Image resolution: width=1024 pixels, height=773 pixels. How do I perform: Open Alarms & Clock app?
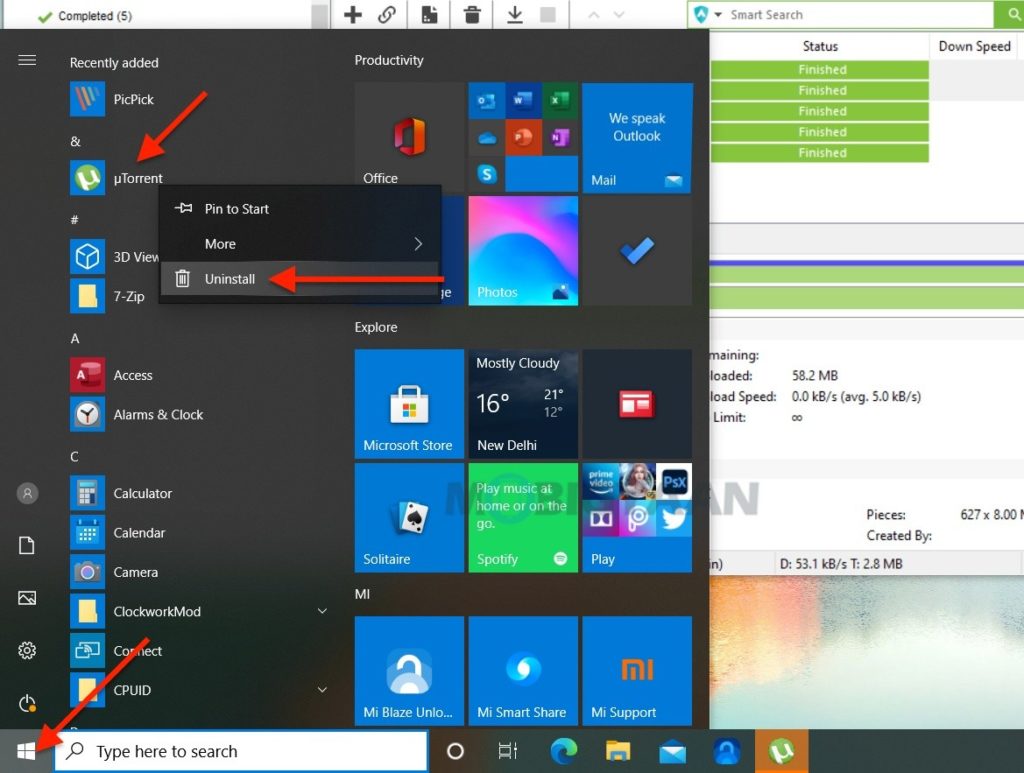click(x=137, y=415)
